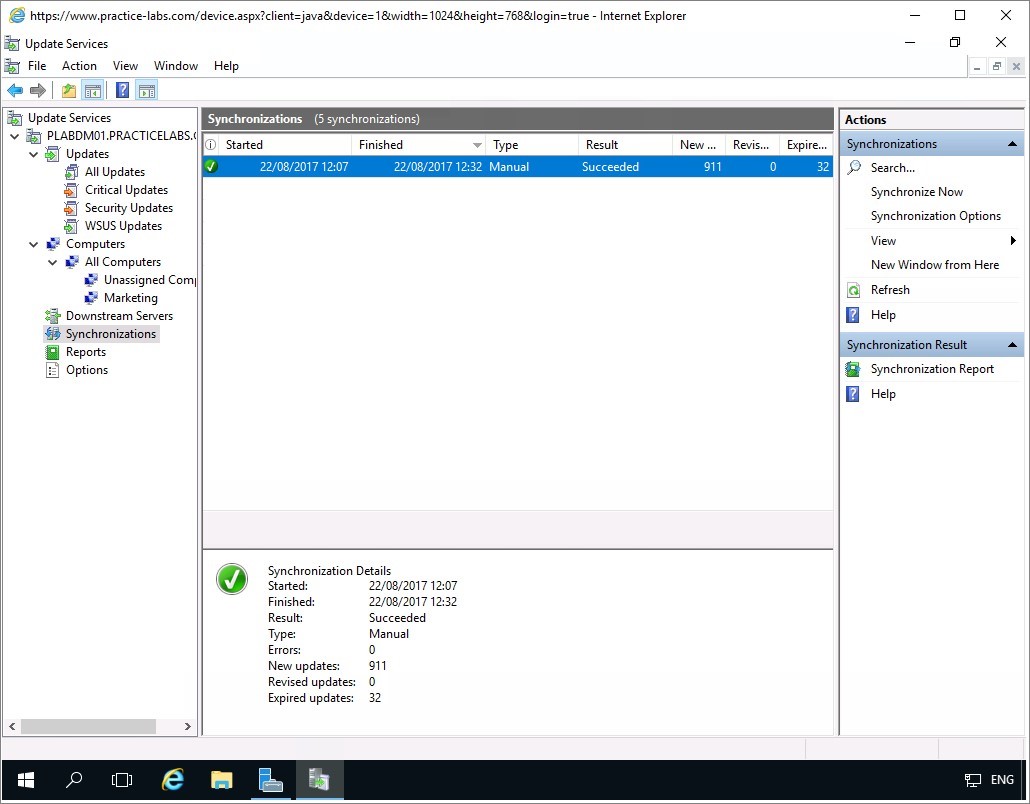Click the Refresh icon in Actions pane
This screenshot has width=1030, height=804.
[x=853, y=290]
